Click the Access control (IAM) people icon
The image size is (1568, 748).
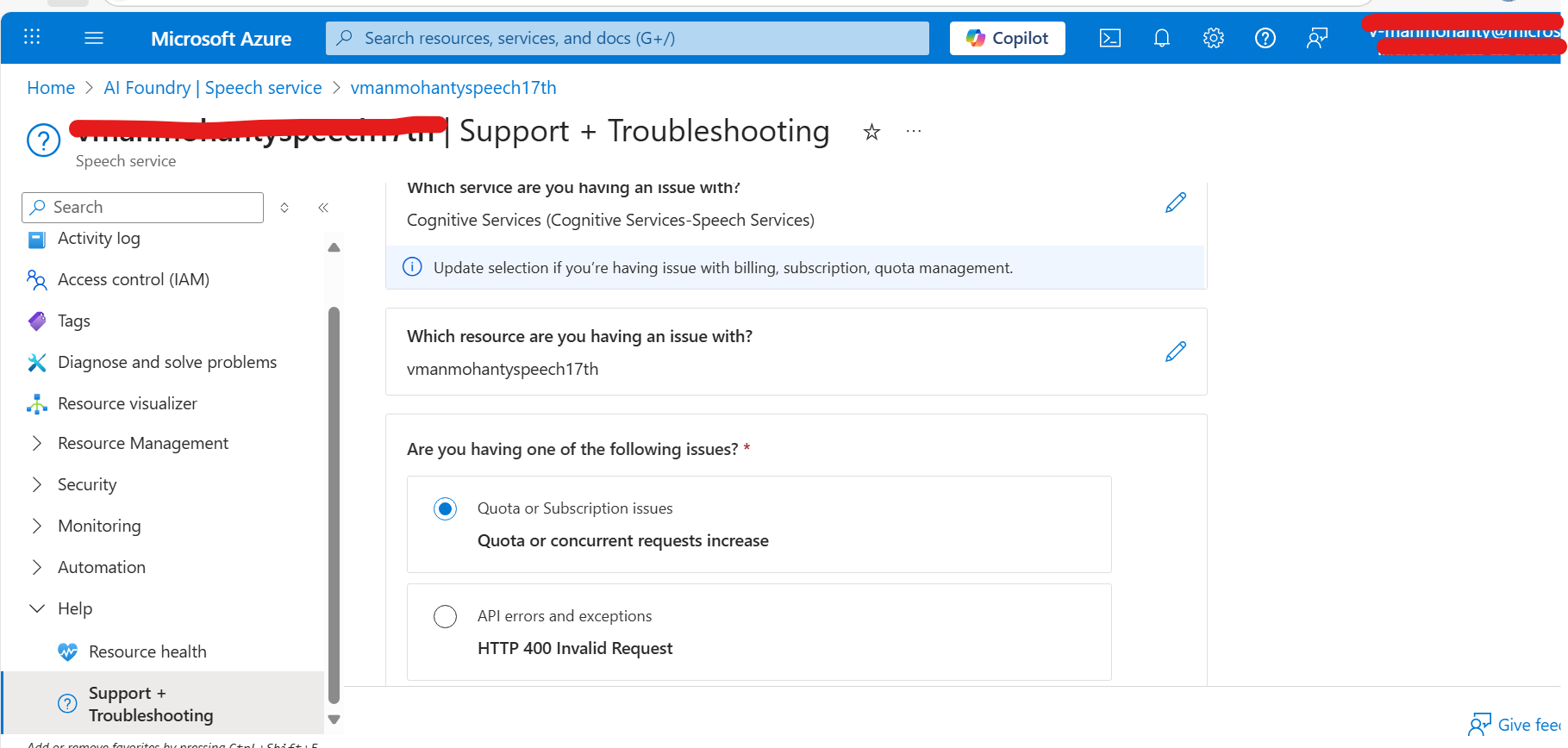point(37,280)
